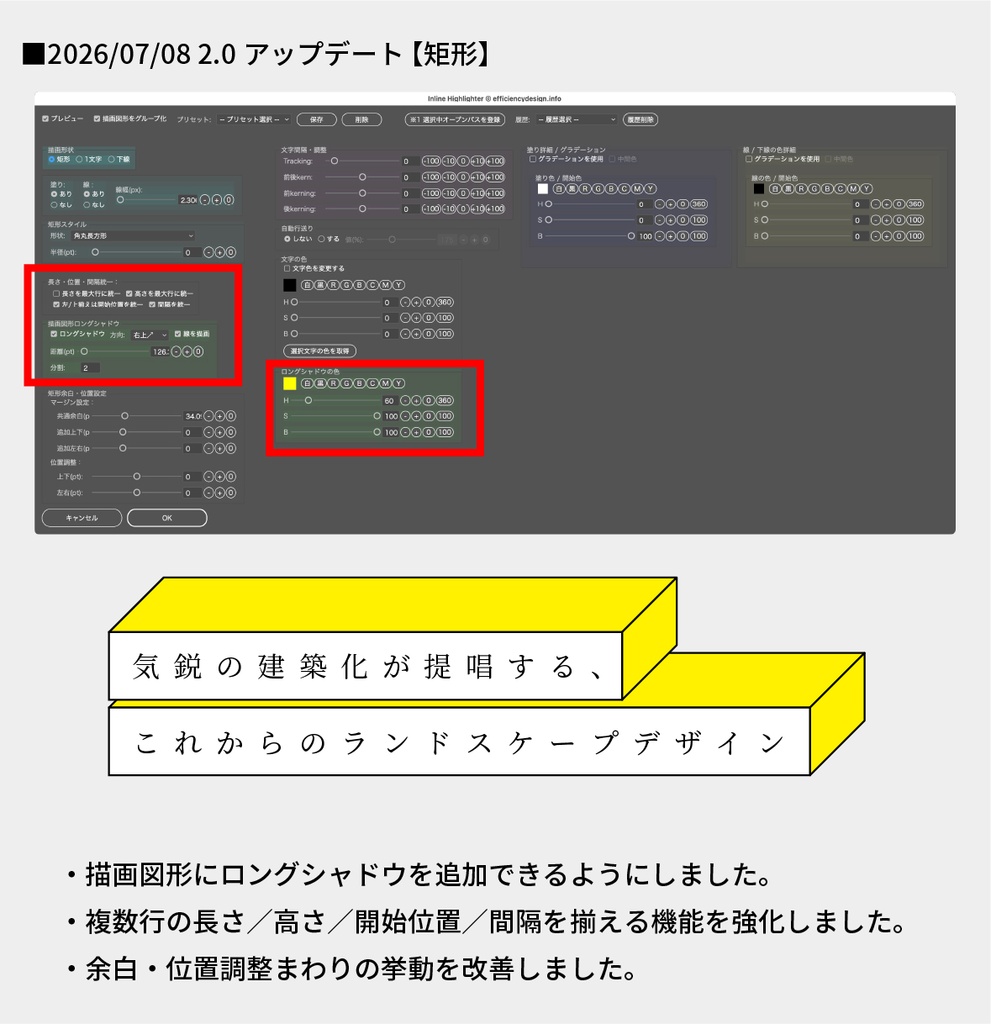Toggle 高さを最大行に統一 checkbox

[129, 294]
